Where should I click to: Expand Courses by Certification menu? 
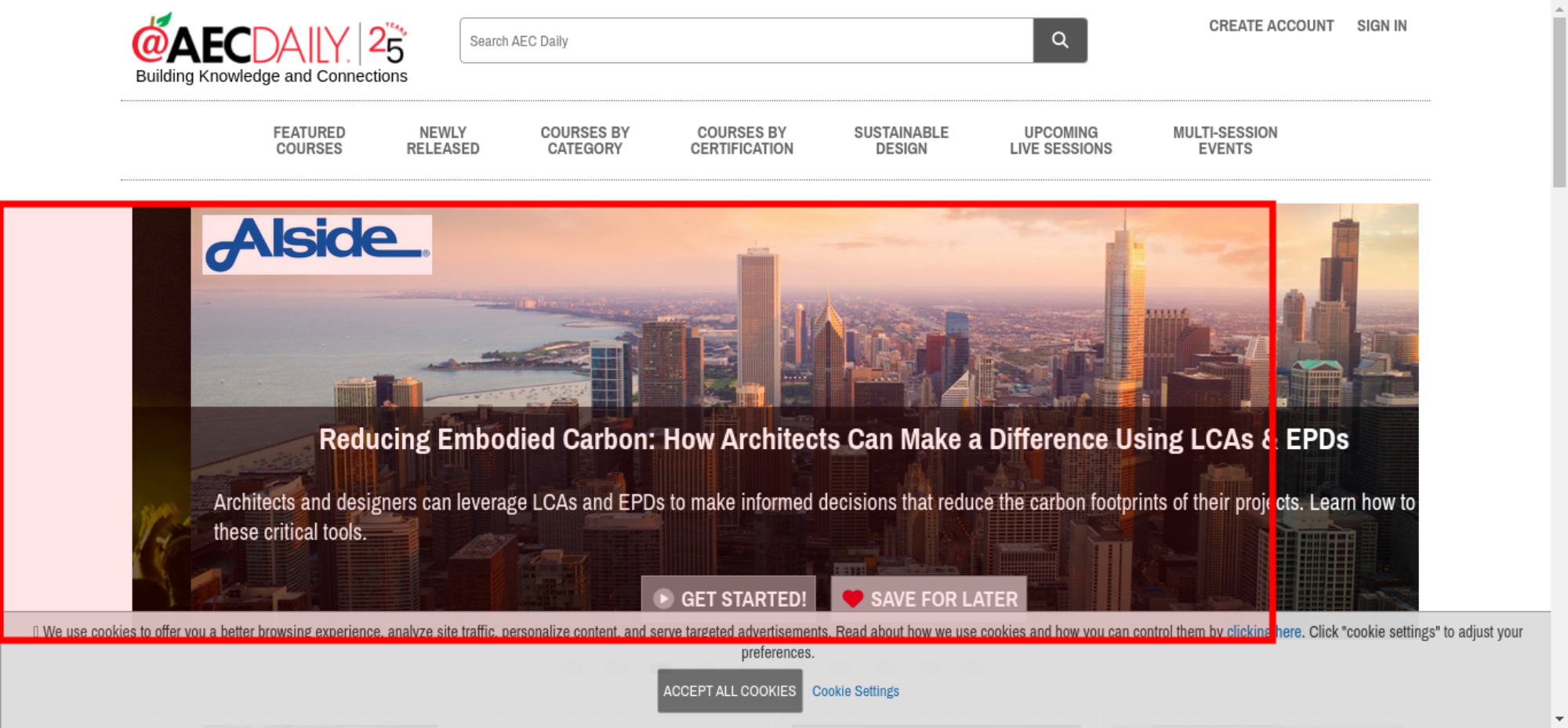(742, 141)
